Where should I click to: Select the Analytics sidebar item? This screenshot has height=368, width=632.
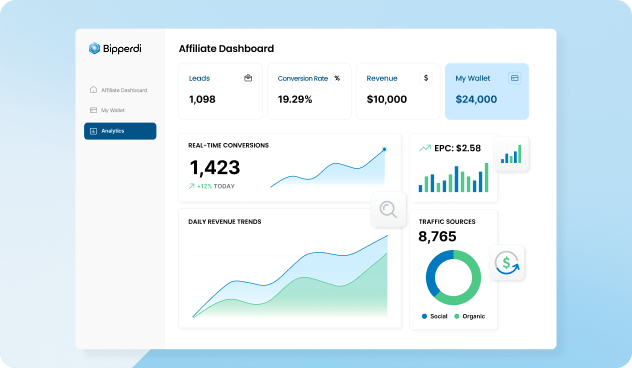[x=120, y=131]
